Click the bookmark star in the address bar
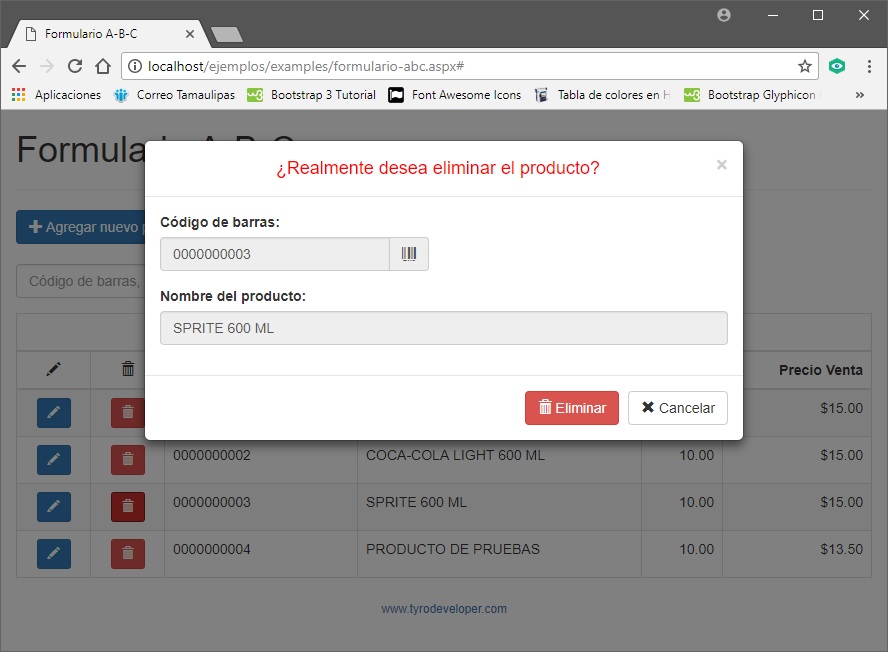This screenshot has width=888, height=652. [804, 65]
